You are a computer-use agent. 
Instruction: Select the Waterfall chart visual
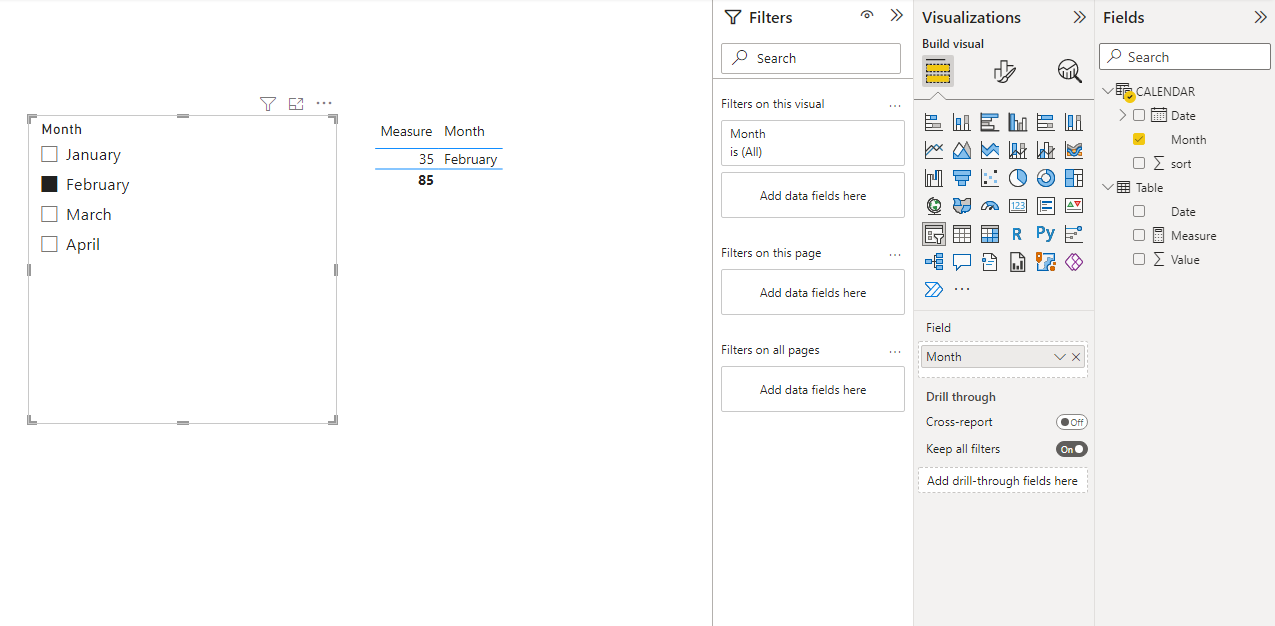pos(934,178)
